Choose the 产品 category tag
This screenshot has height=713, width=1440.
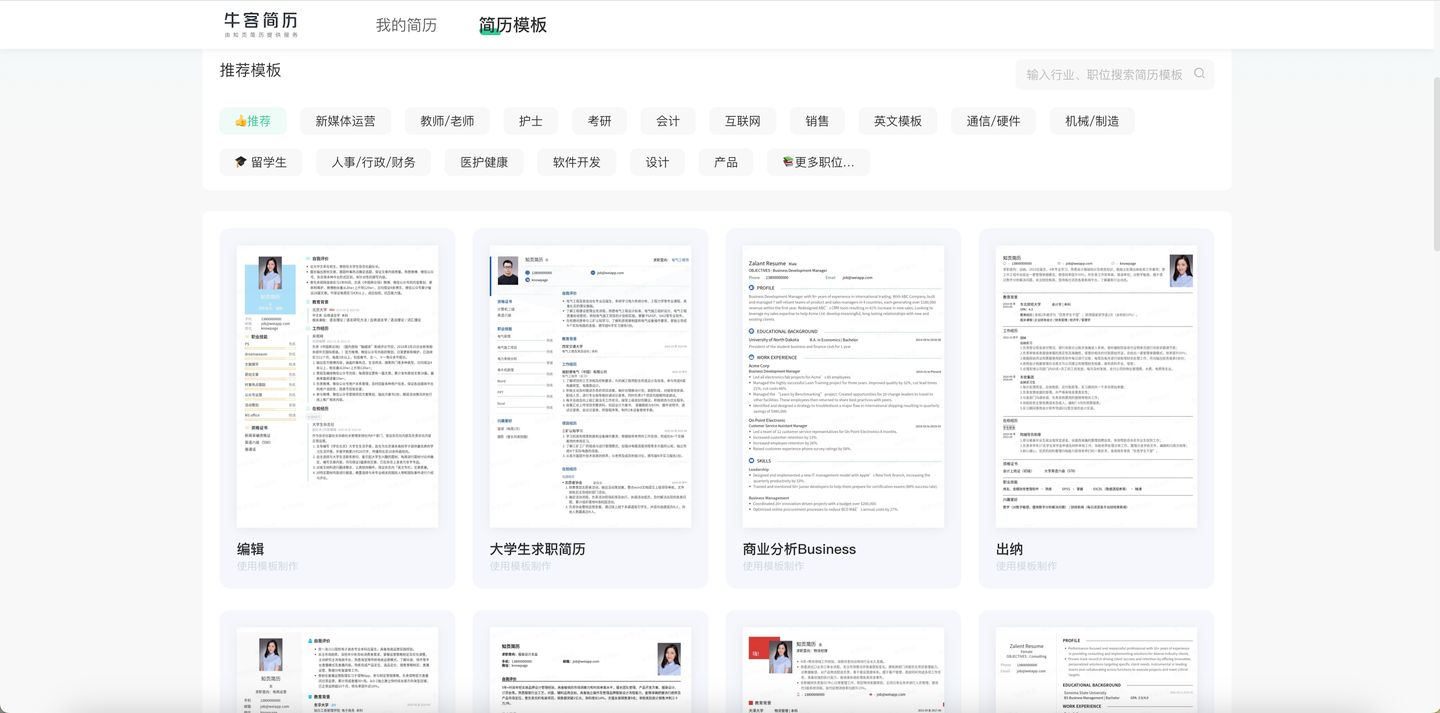726,162
